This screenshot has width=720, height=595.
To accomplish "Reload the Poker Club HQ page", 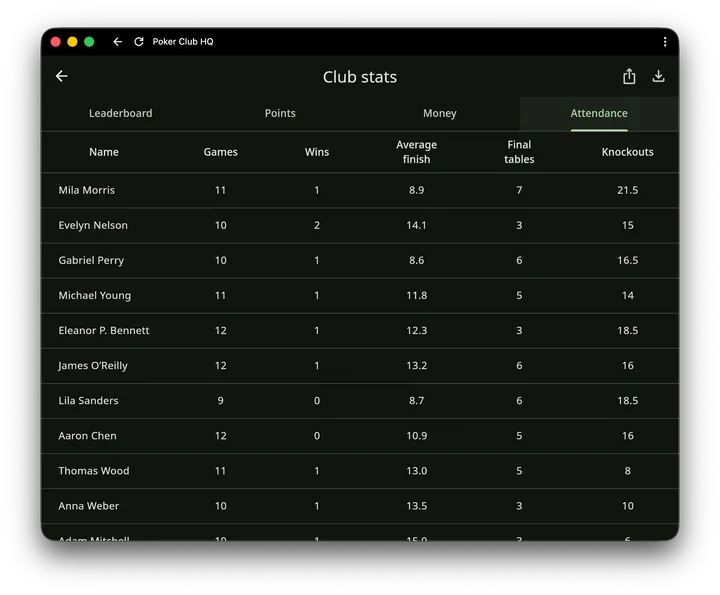I will pyautogui.click(x=139, y=42).
